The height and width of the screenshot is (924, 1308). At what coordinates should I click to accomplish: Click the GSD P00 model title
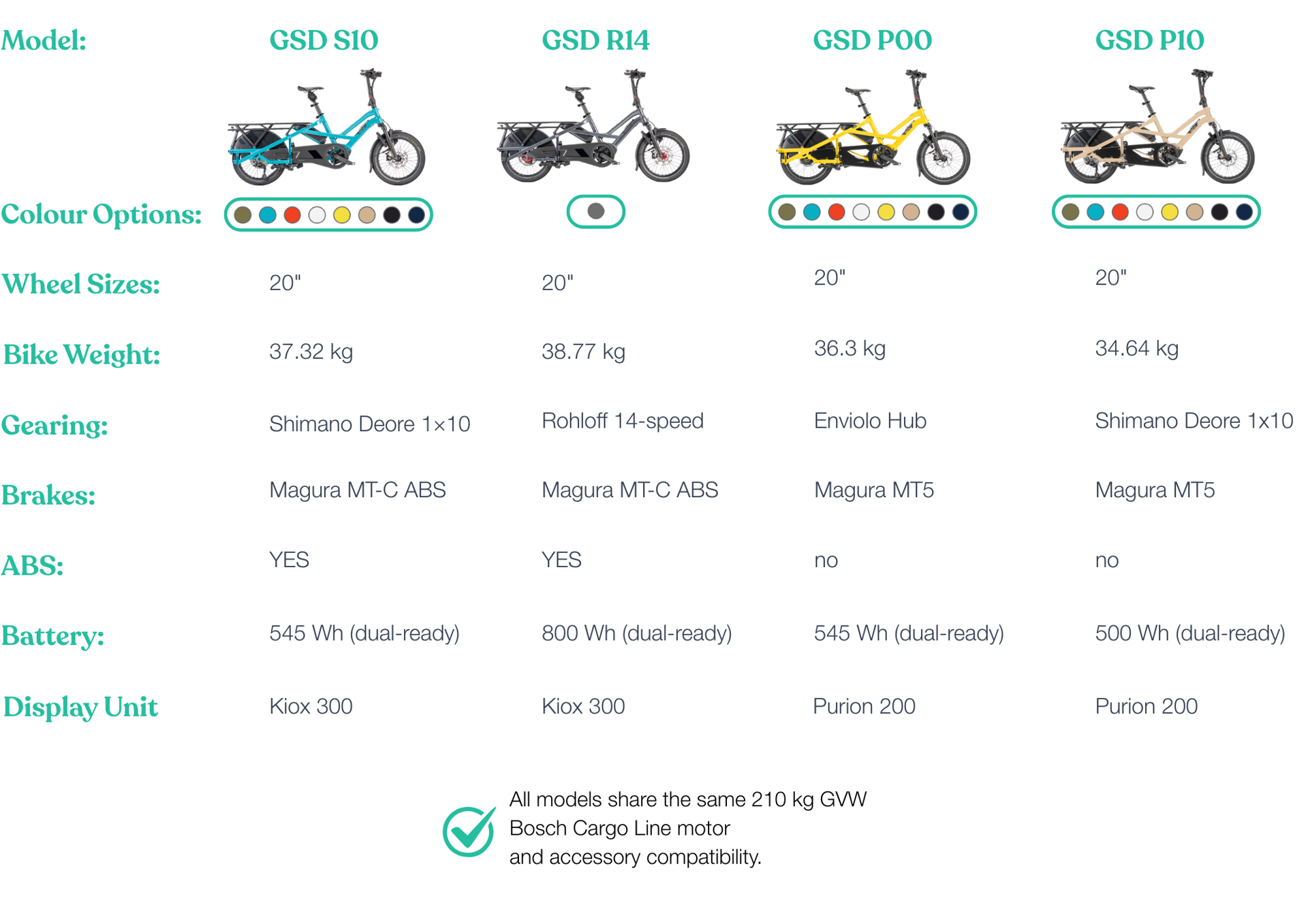(872, 41)
